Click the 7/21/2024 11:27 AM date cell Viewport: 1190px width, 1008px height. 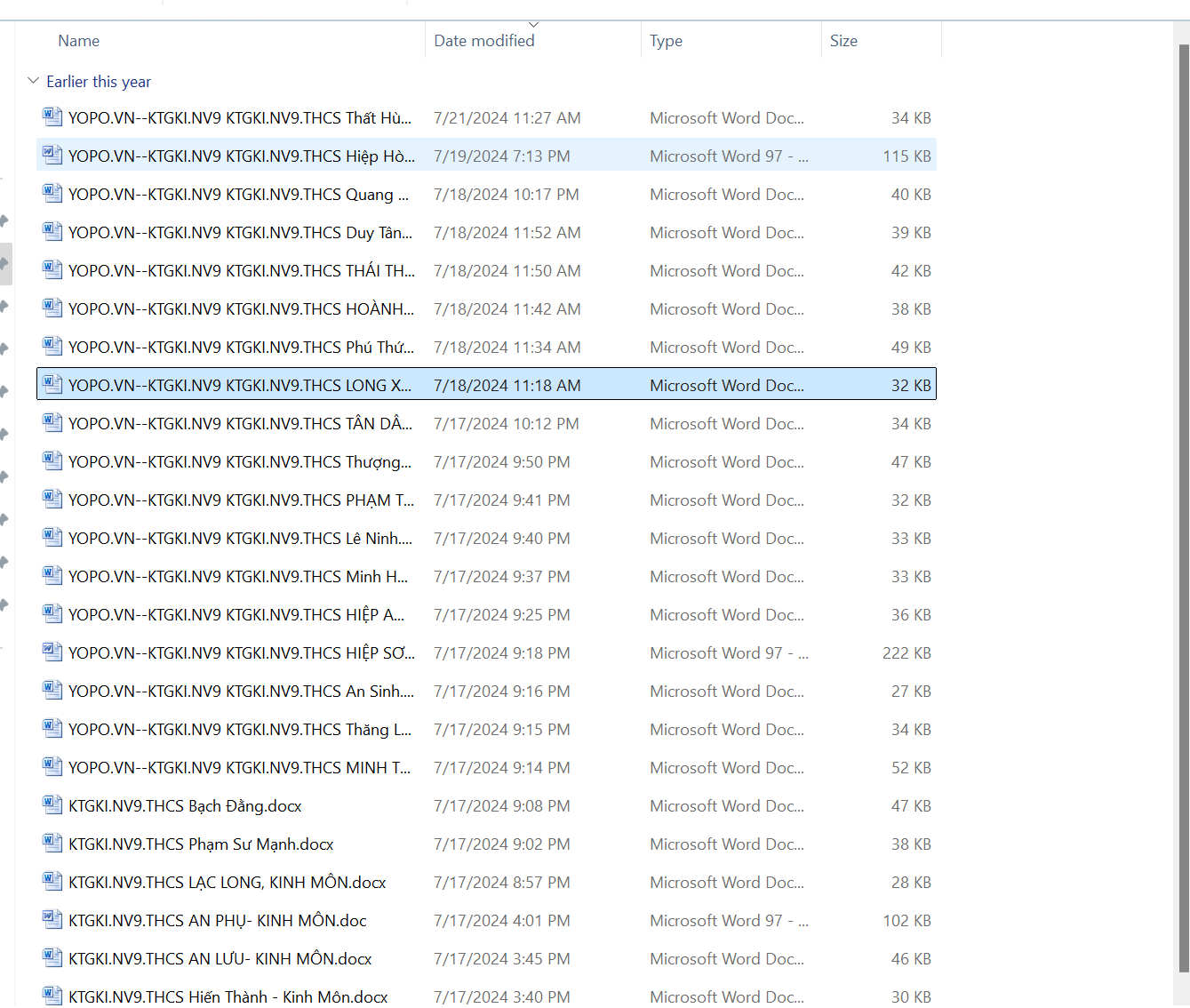507,118
